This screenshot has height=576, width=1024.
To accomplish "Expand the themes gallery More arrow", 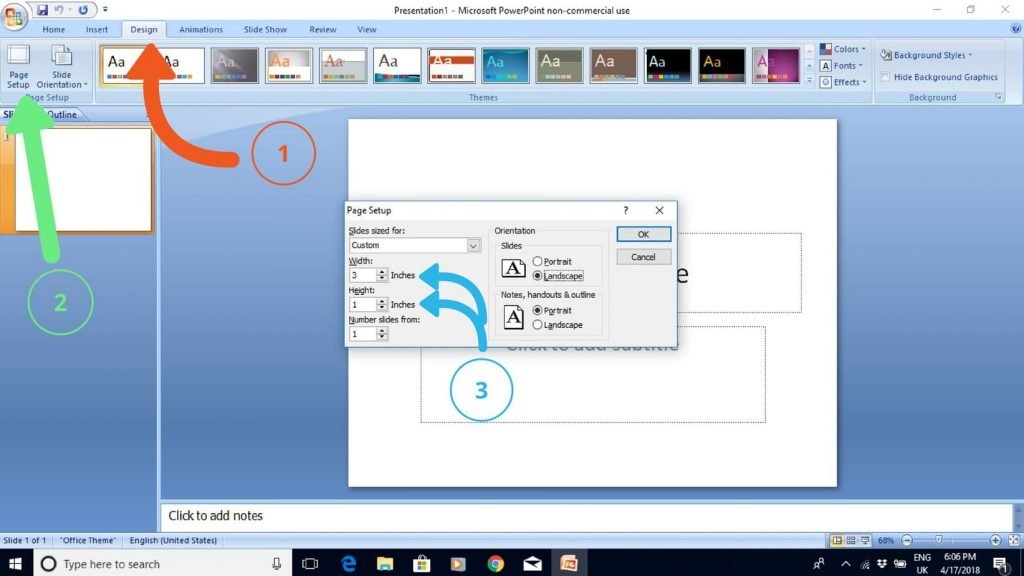I will pyautogui.click(x=809, y=82).
